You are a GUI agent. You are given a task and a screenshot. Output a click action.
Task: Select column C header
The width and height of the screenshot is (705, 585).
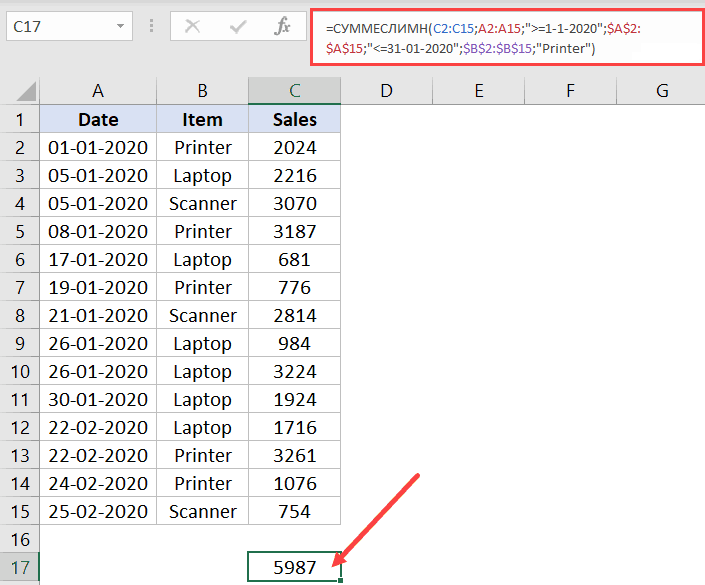coord(294,91)
